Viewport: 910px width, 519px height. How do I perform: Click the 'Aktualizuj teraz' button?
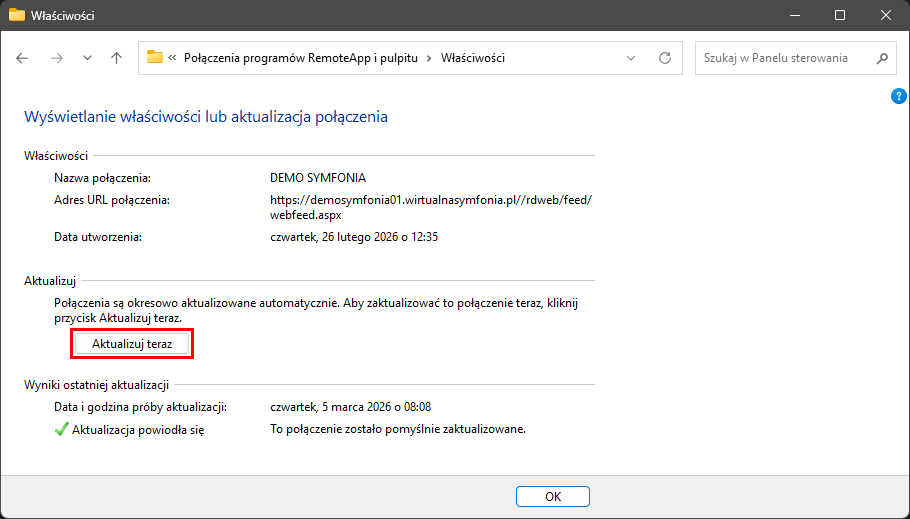pyautogui.click(x=132, y=344)
